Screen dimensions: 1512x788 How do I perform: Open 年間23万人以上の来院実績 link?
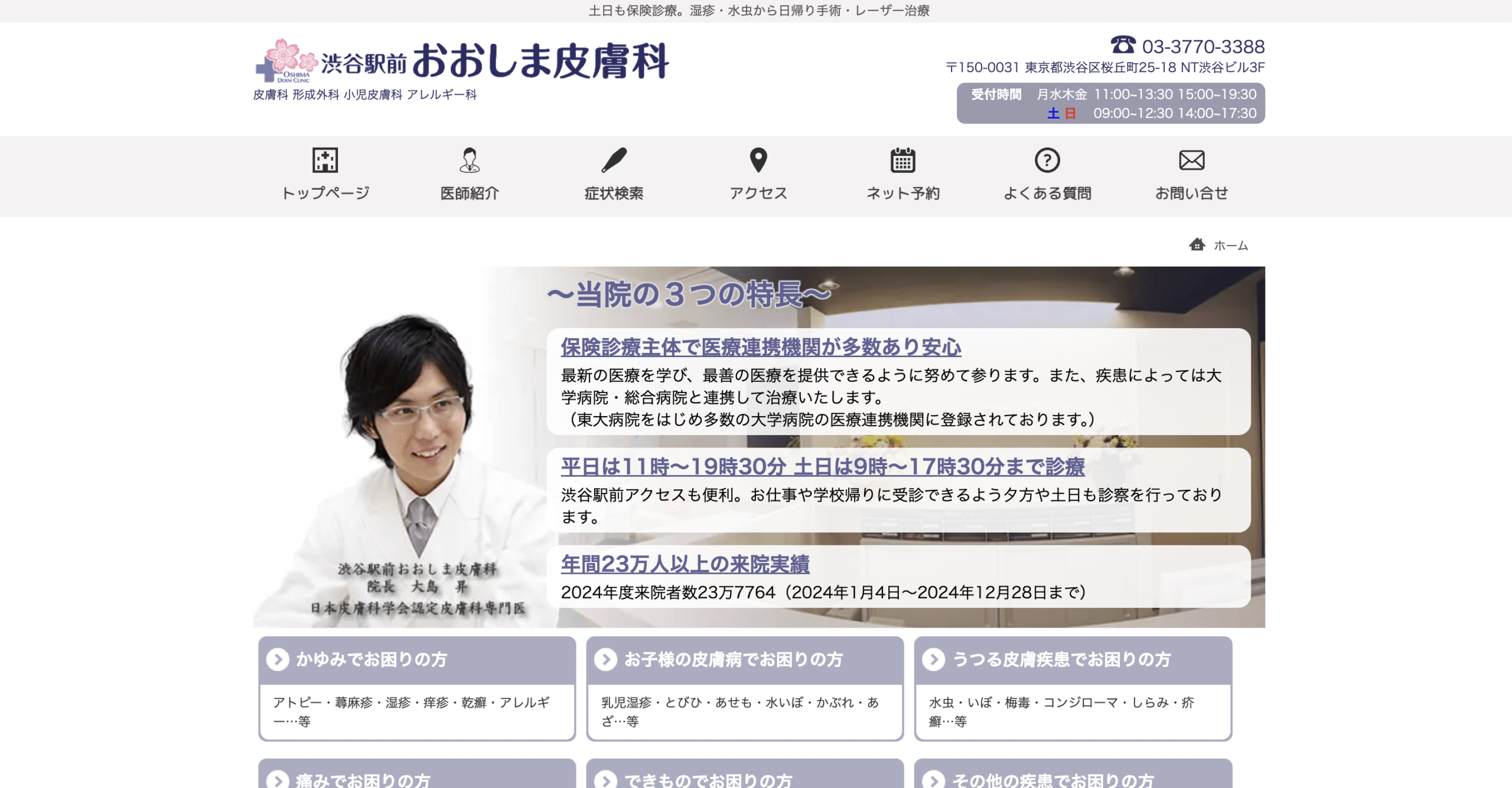(x=685, y=564)
